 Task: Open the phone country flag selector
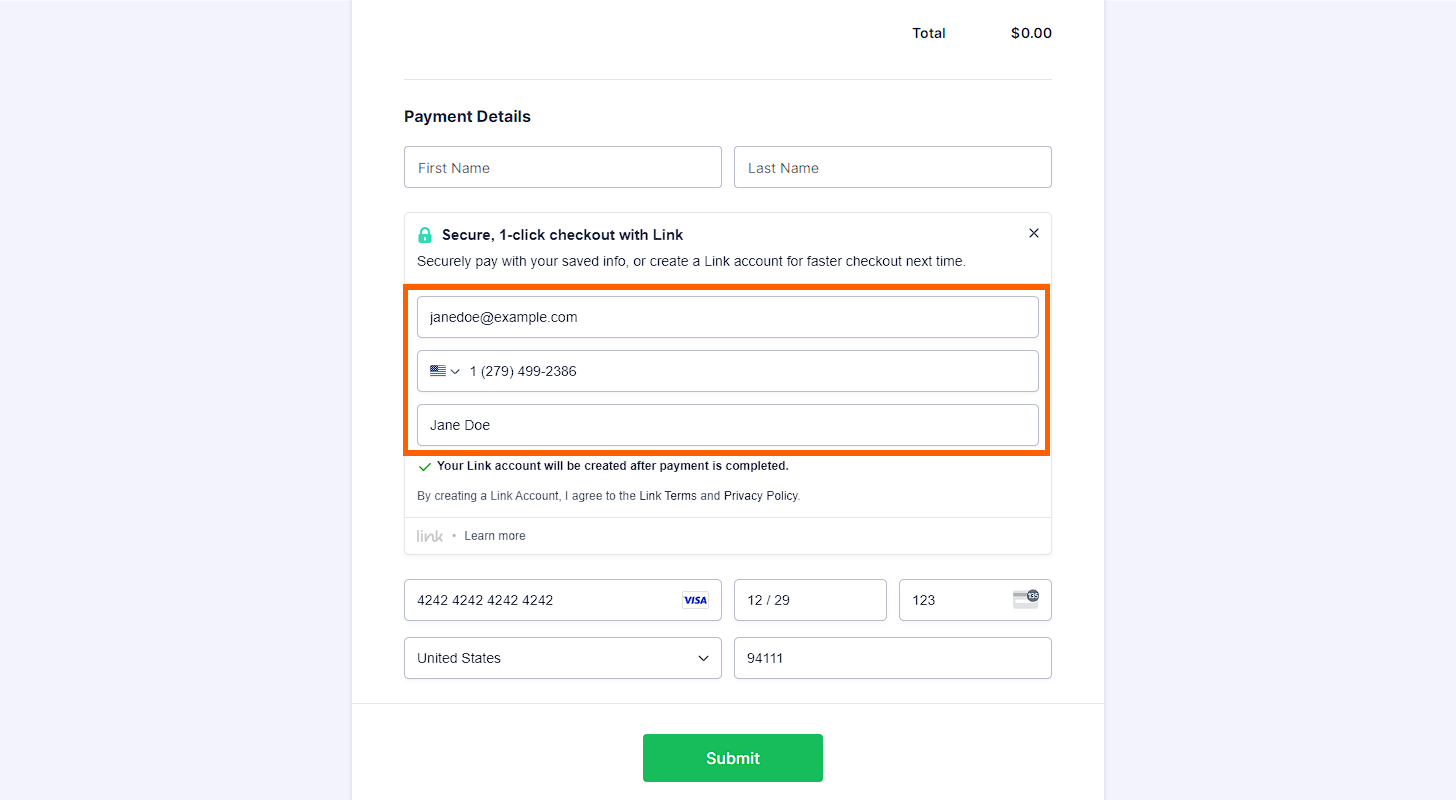[445, 371]
